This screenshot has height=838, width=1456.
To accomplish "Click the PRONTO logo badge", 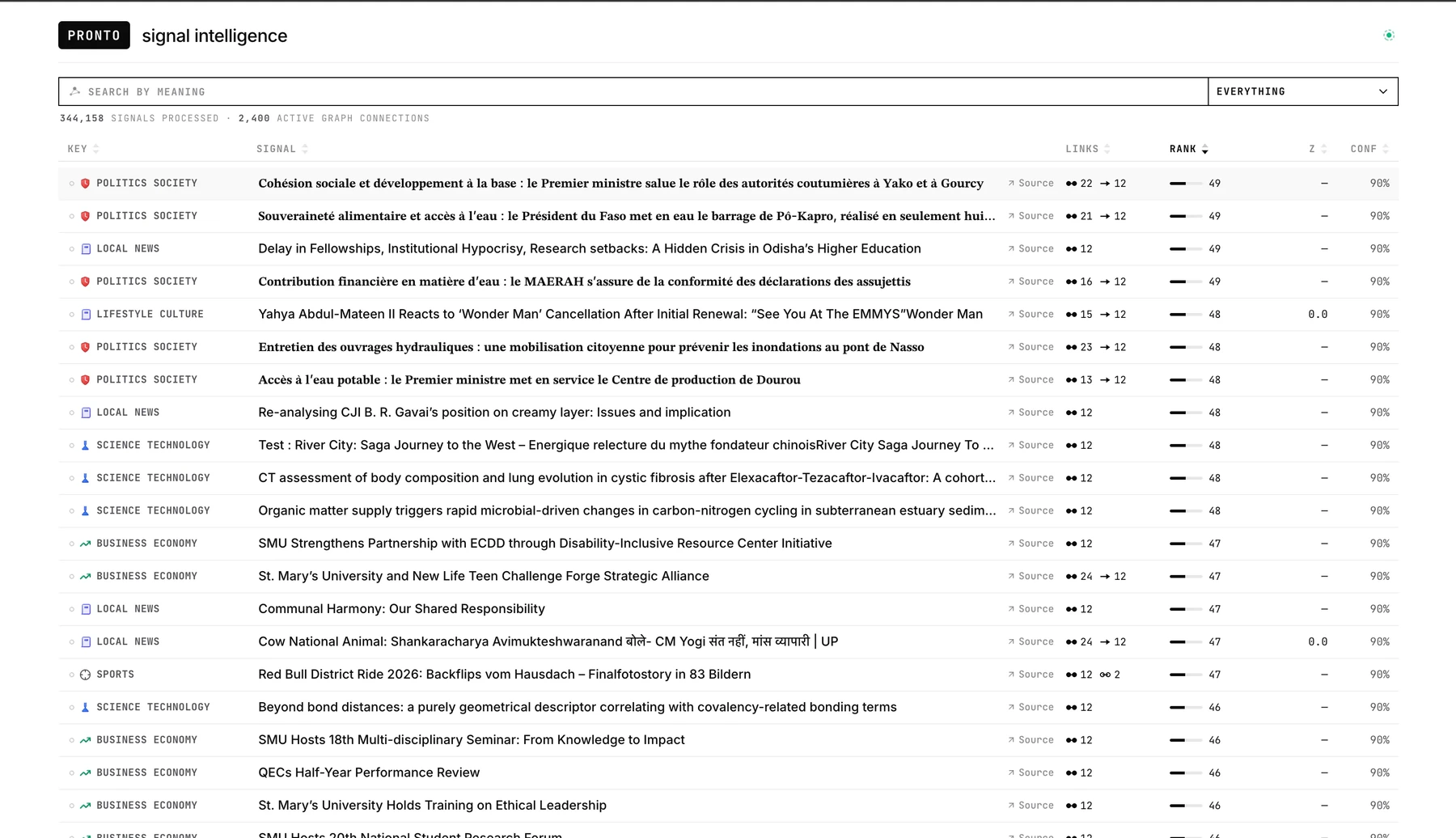I will (x=94, y=36).
